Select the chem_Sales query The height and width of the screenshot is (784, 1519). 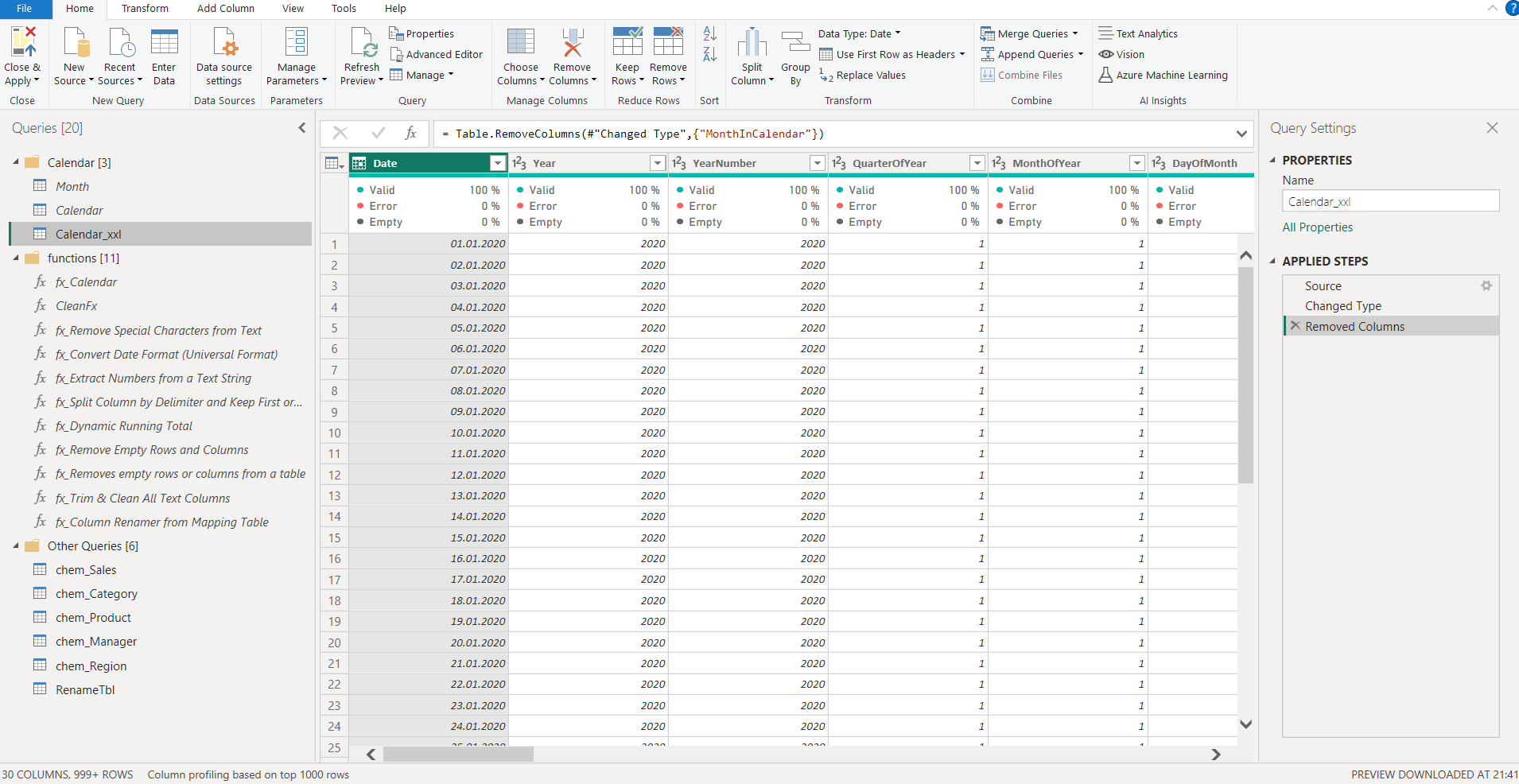[85, 569]
